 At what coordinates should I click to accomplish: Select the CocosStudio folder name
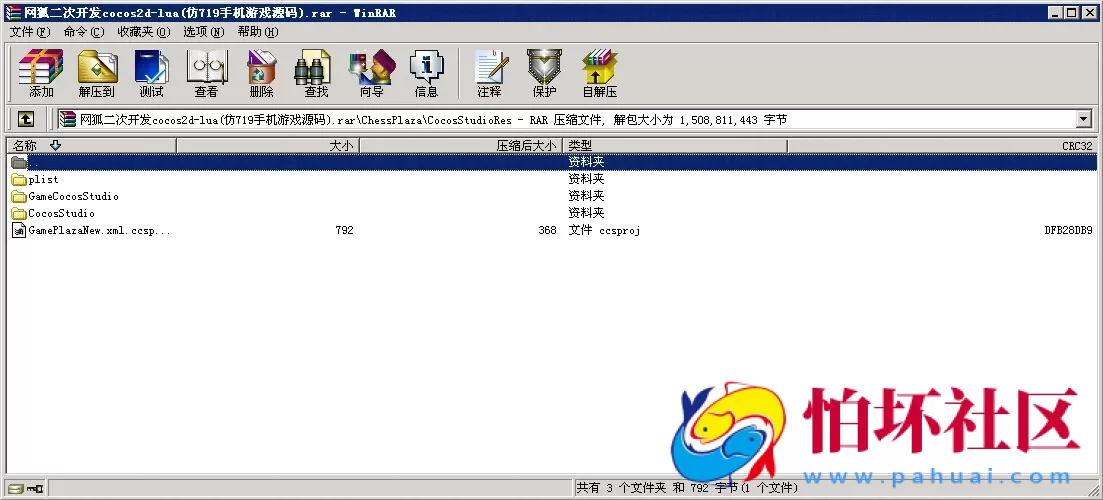pyautogui.click(x=61, y=213)
